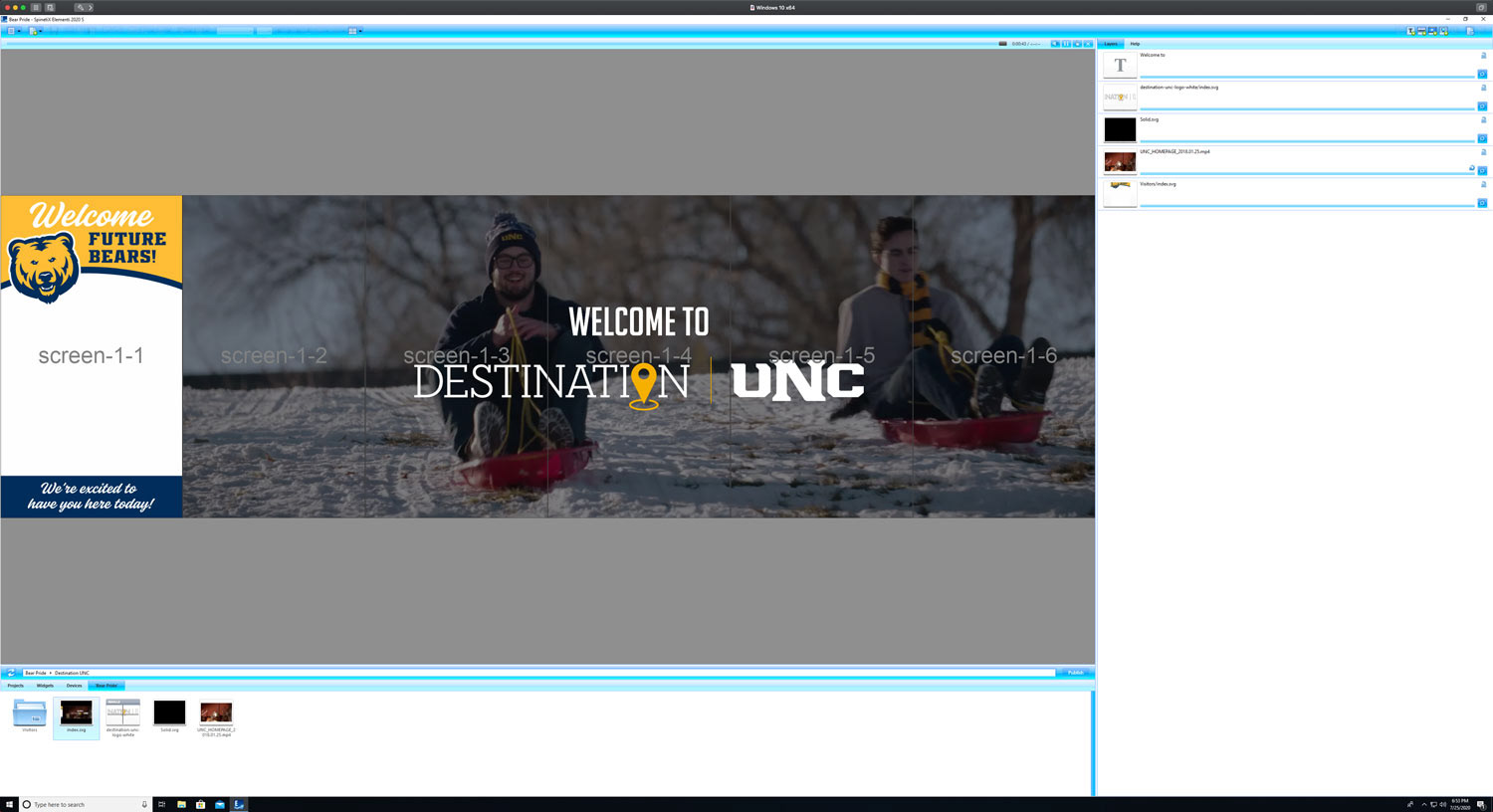Open the Projects tab

pyautogui.click(x=16, y=686)
